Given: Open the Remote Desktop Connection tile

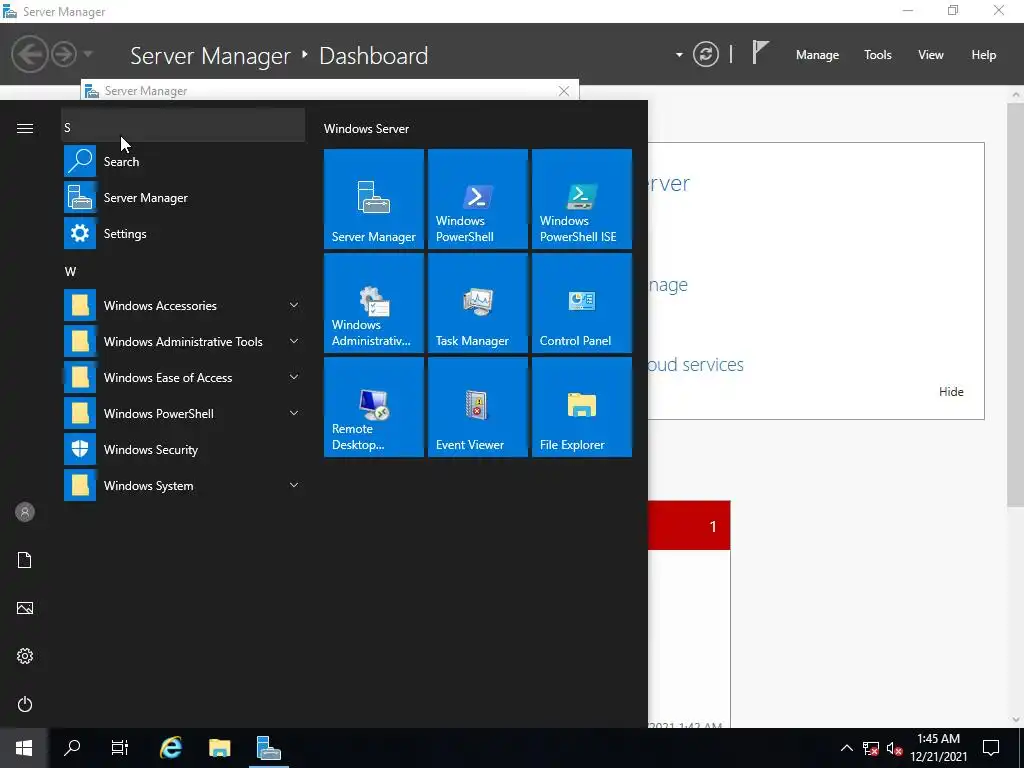Looking at the screenshot, I should (x=374, y=407).
